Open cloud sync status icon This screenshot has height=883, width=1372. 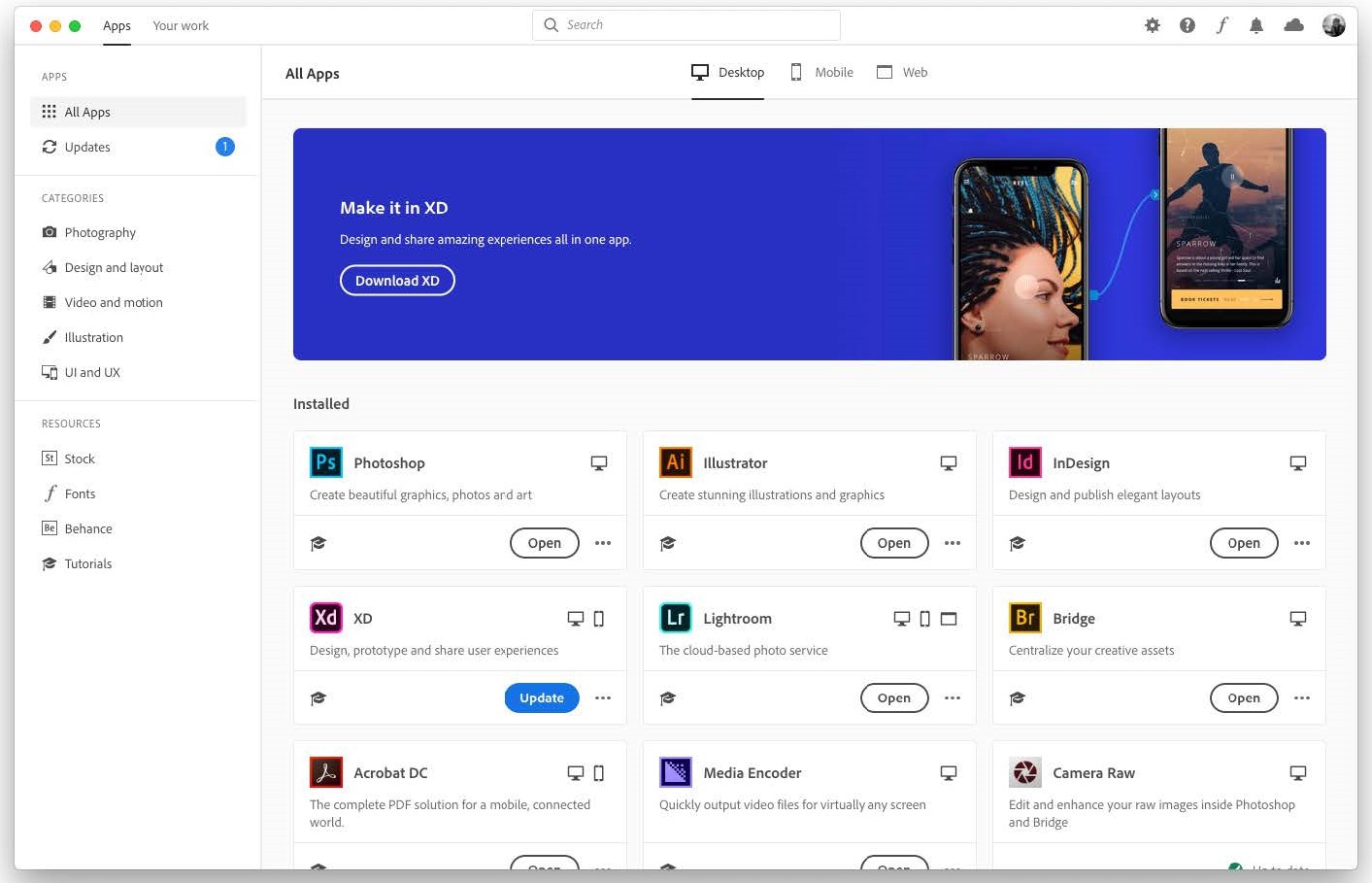pyautogui.click(x=1293, y=25)
